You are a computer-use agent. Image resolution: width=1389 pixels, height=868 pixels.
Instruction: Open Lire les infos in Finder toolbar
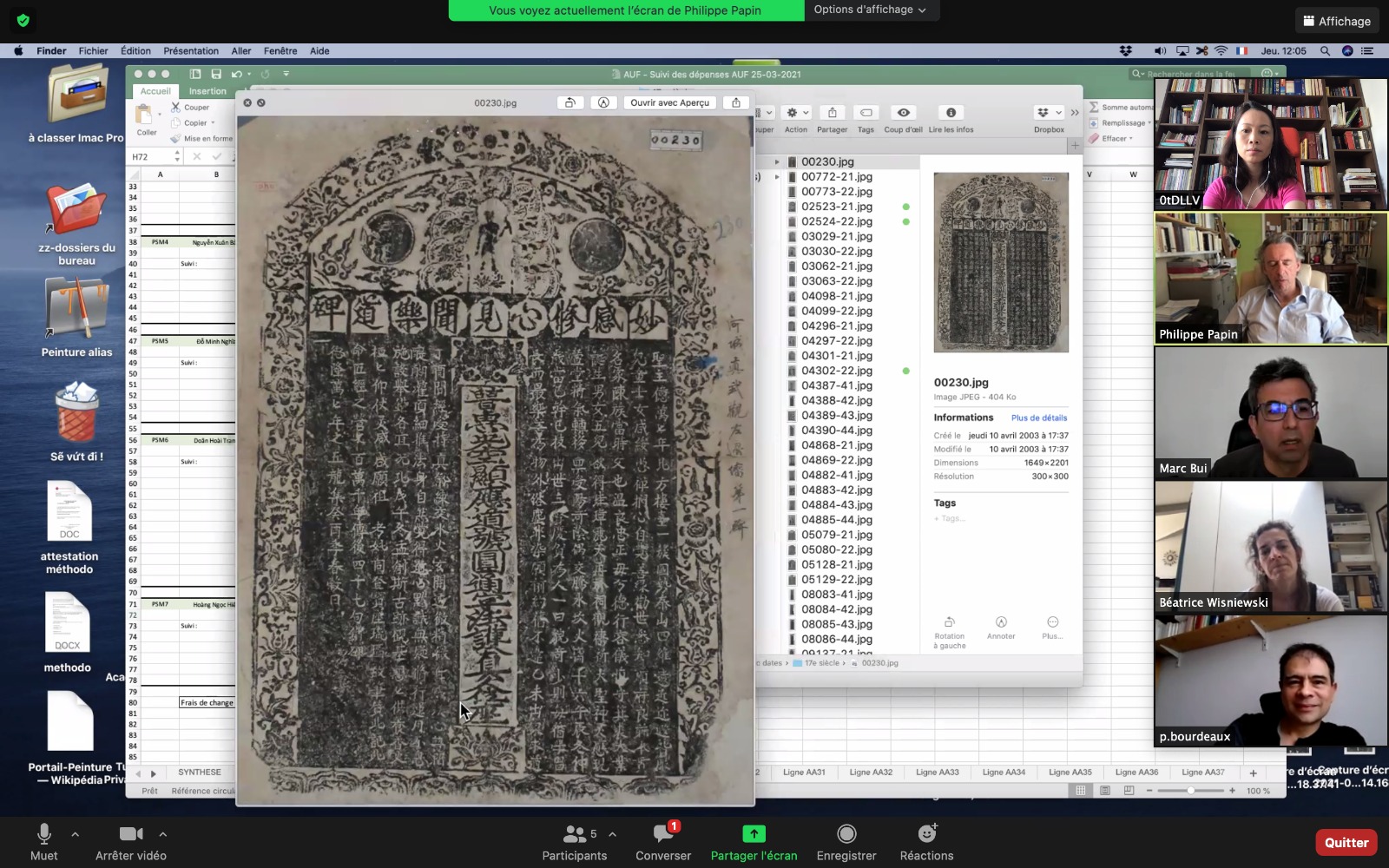click(x=951, y=113)
